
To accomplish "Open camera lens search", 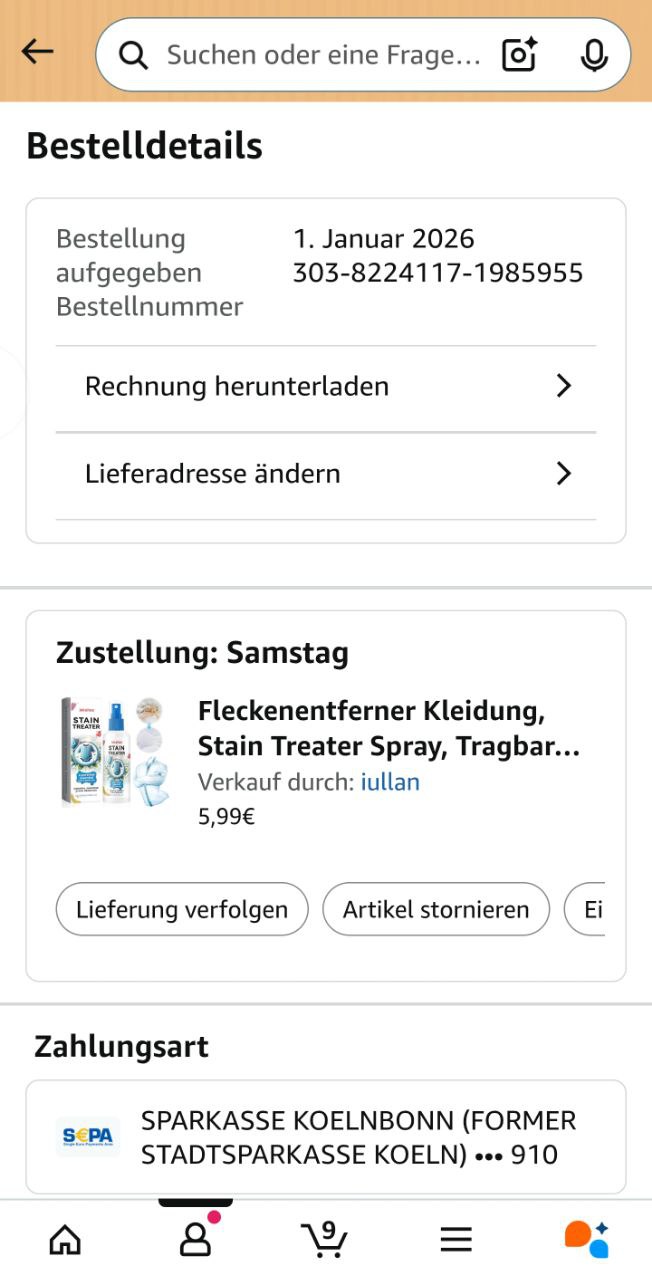I will click(x=520, y=55).
